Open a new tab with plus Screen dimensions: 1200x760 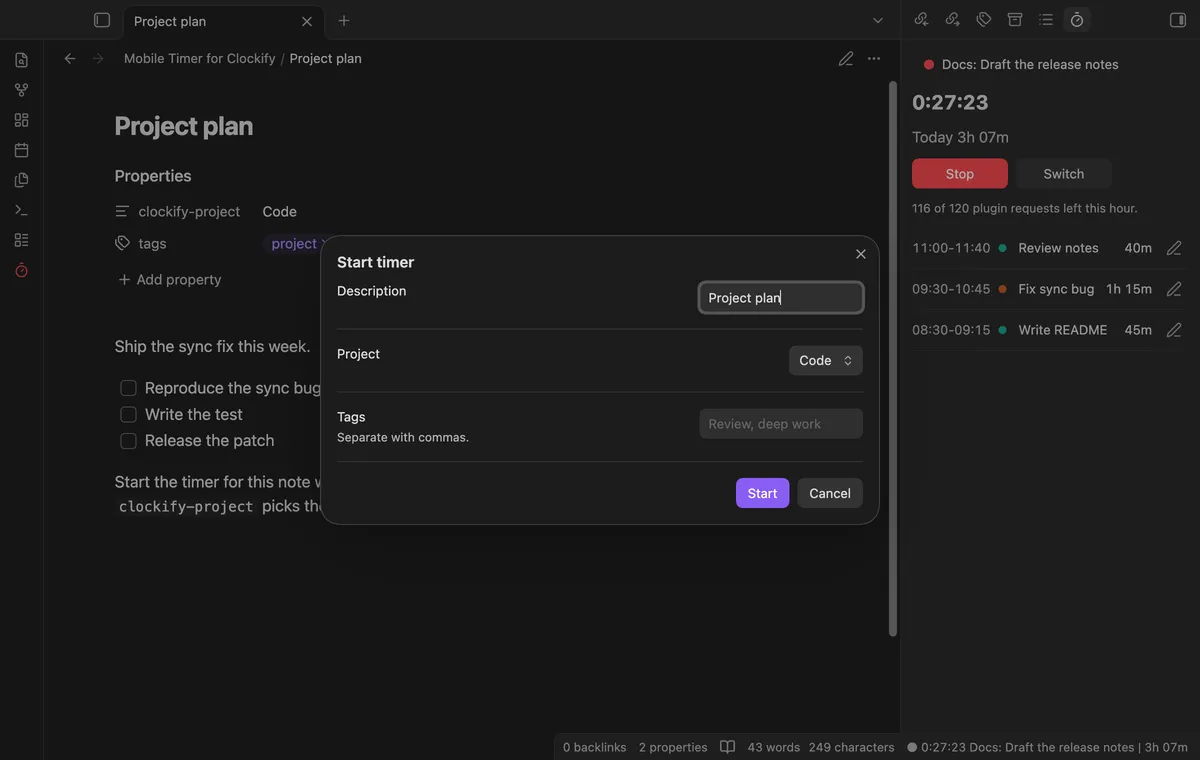344,20
